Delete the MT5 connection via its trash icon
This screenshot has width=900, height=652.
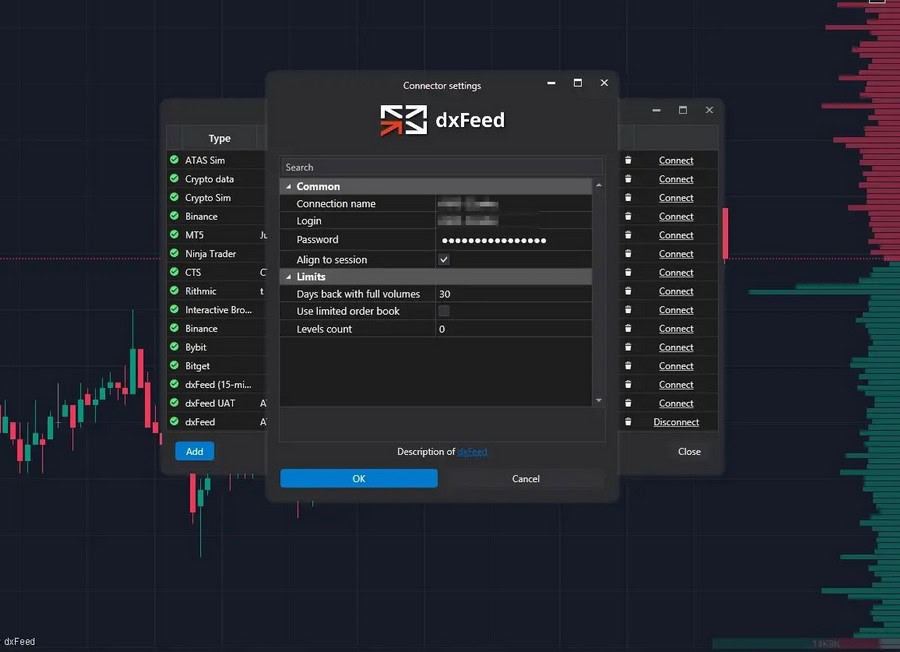tap(628, 235)
